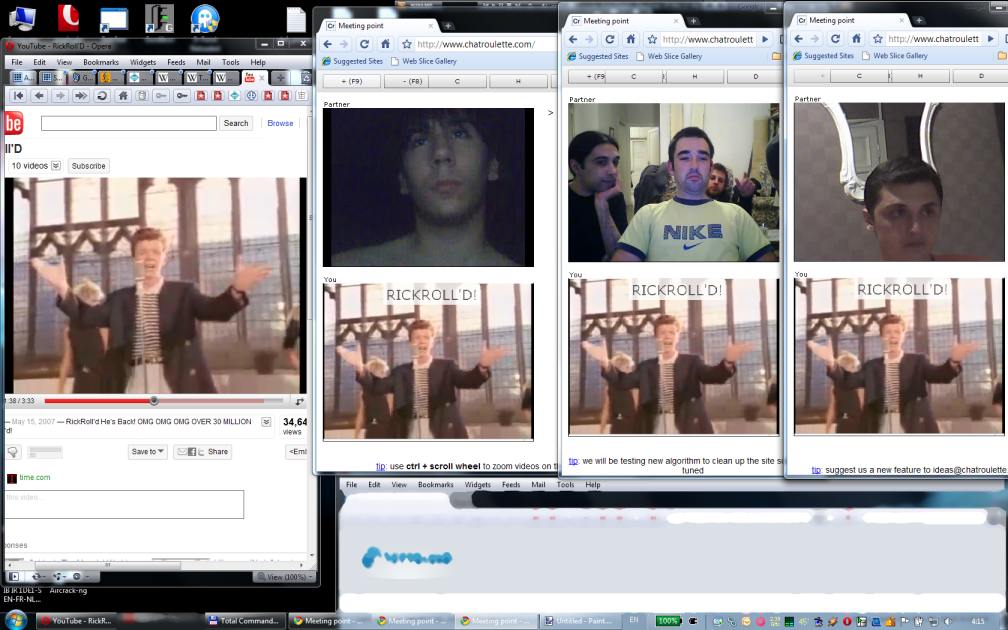Open the File menu in Opera

click(17, 62)
